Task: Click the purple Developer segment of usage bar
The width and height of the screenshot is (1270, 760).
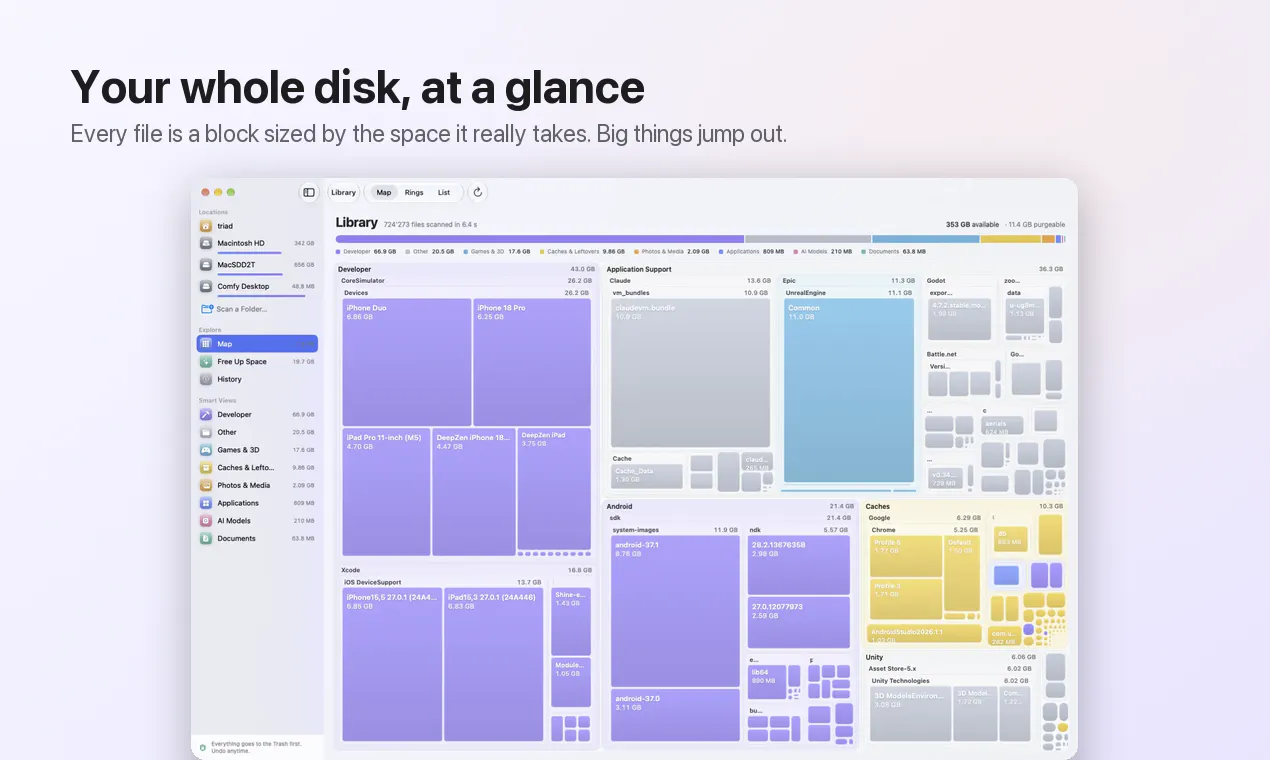Action: pyautogui.click(x=540, y=239)
